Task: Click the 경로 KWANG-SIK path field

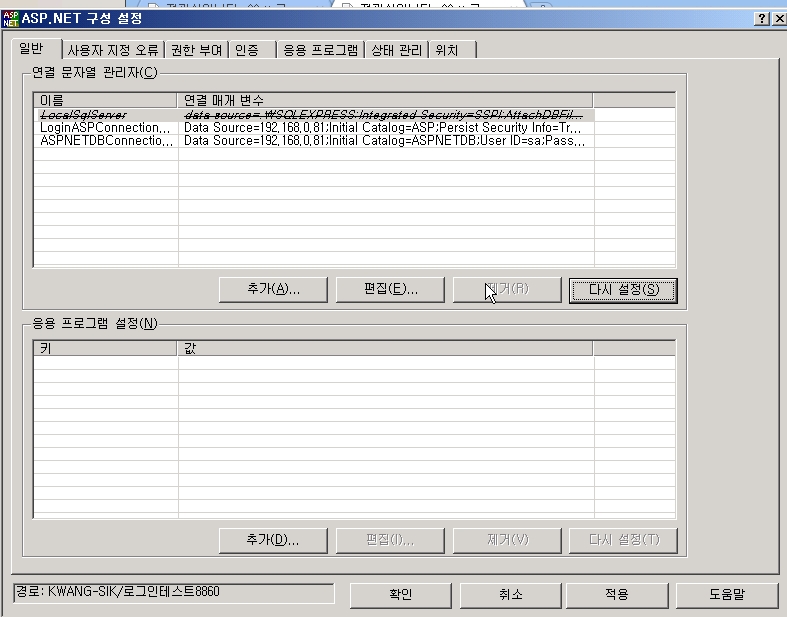Action: tap(174, 593)
